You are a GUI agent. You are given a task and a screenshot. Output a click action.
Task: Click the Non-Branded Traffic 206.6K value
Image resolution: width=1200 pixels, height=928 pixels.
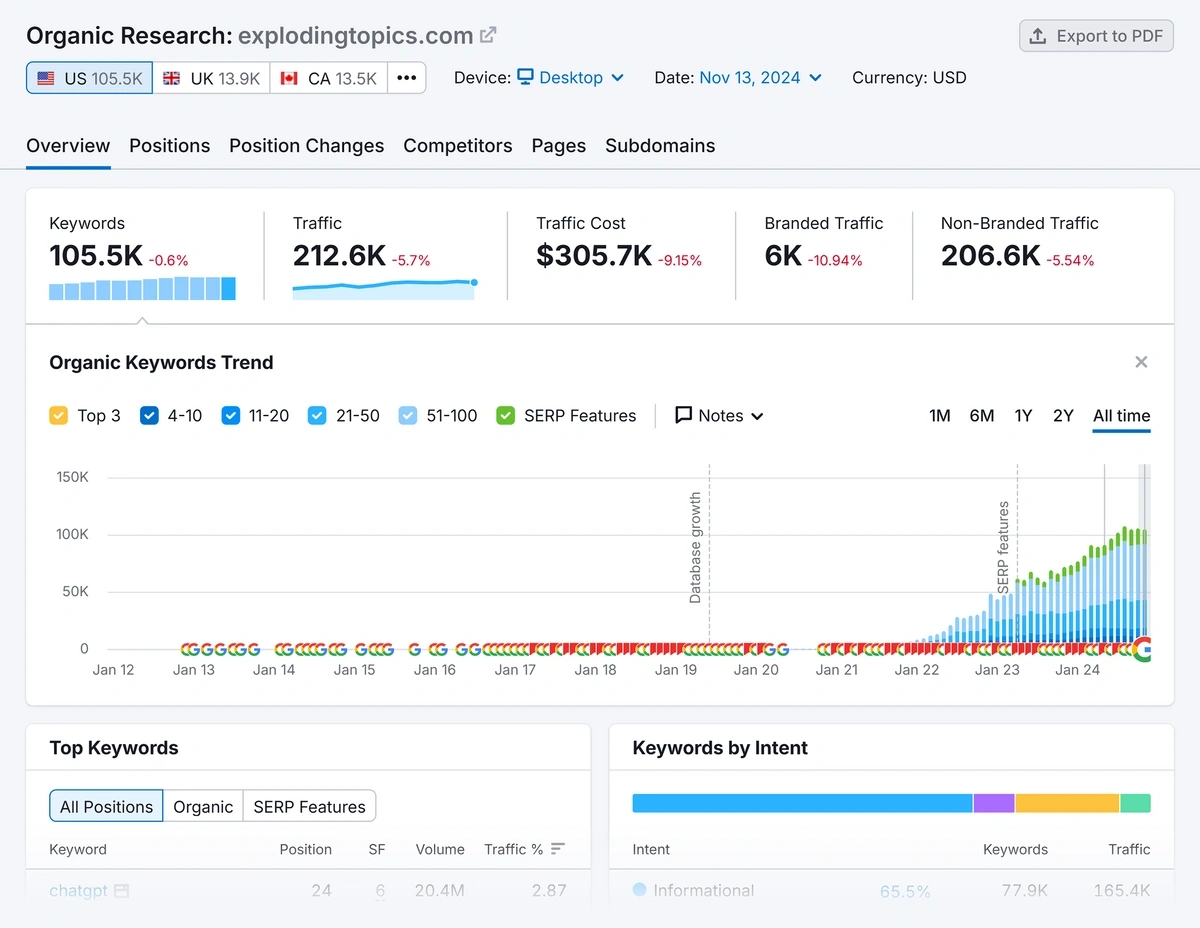pos(991,256)
